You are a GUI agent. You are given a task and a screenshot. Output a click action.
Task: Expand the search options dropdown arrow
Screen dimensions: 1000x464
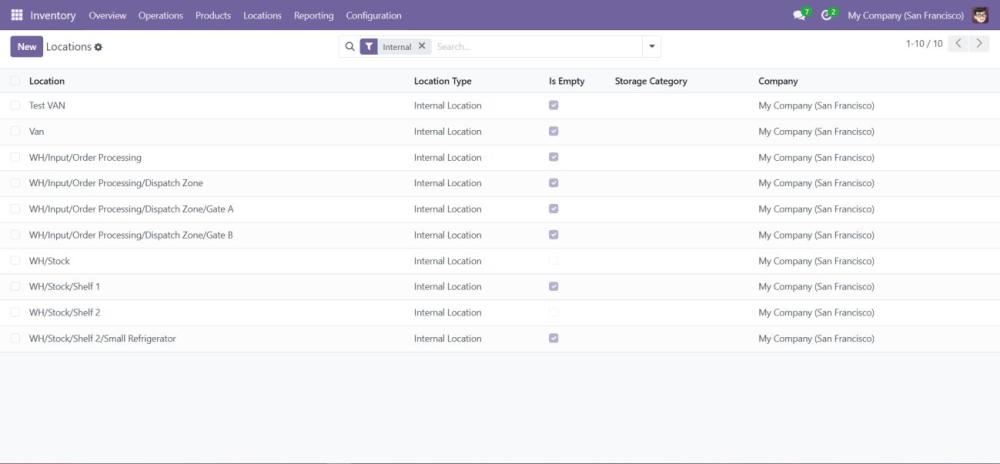click(x=652, y=46)
